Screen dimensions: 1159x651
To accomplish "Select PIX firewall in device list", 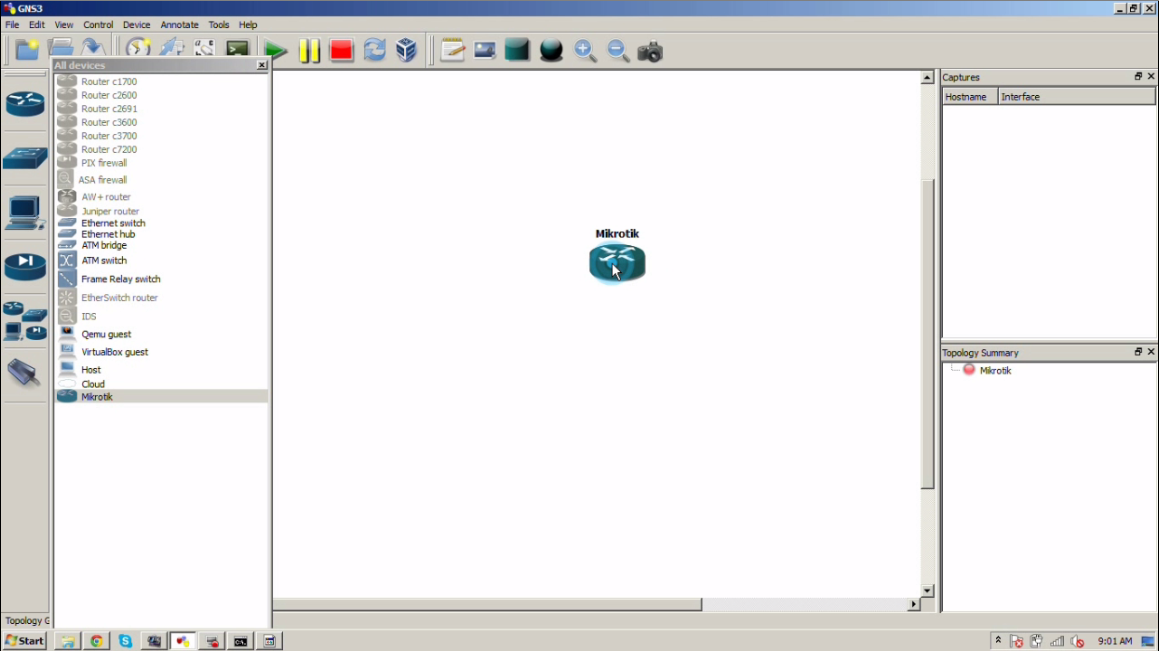I will 103,163.
